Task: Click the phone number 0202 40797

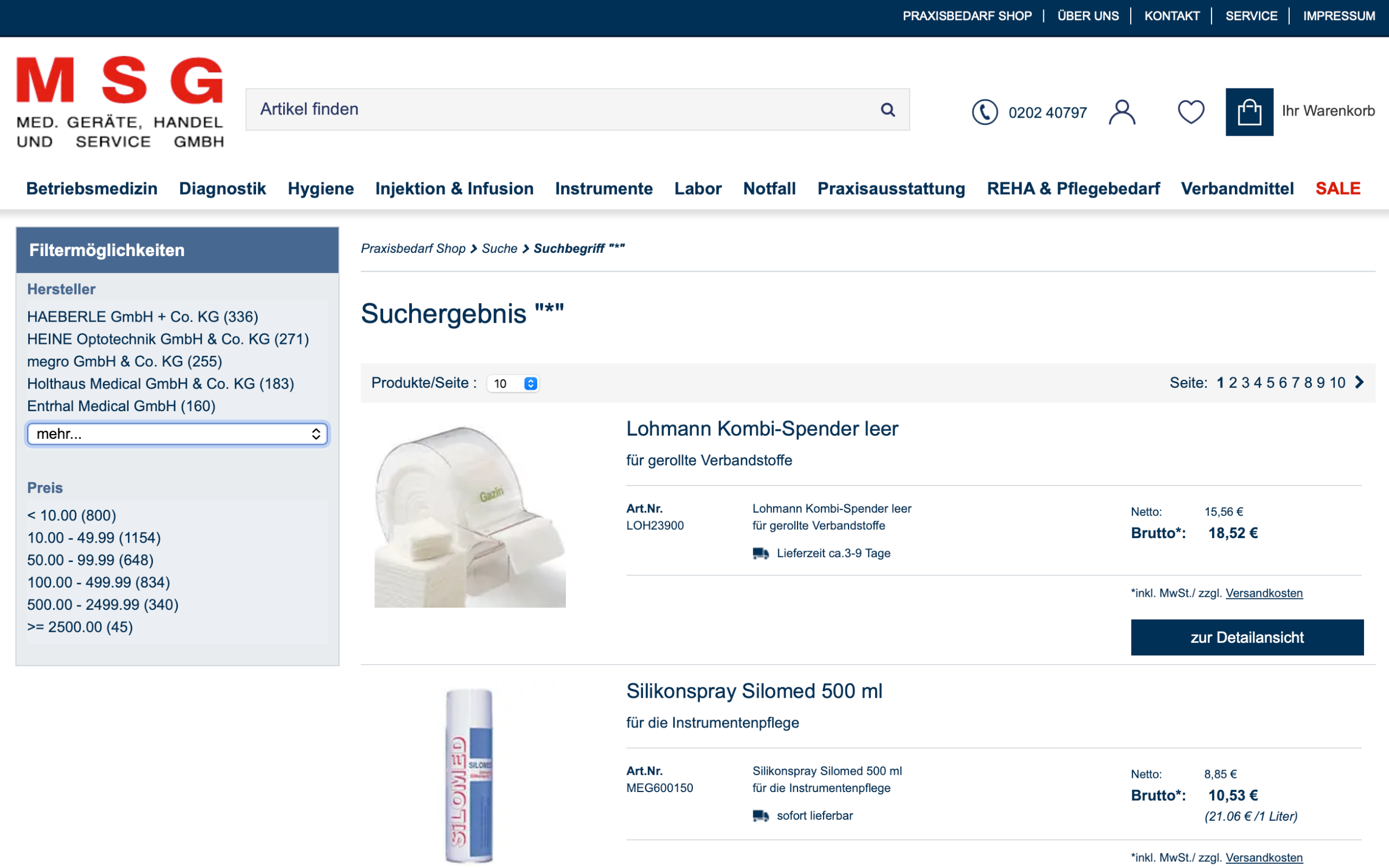Action: point(1048,112)
